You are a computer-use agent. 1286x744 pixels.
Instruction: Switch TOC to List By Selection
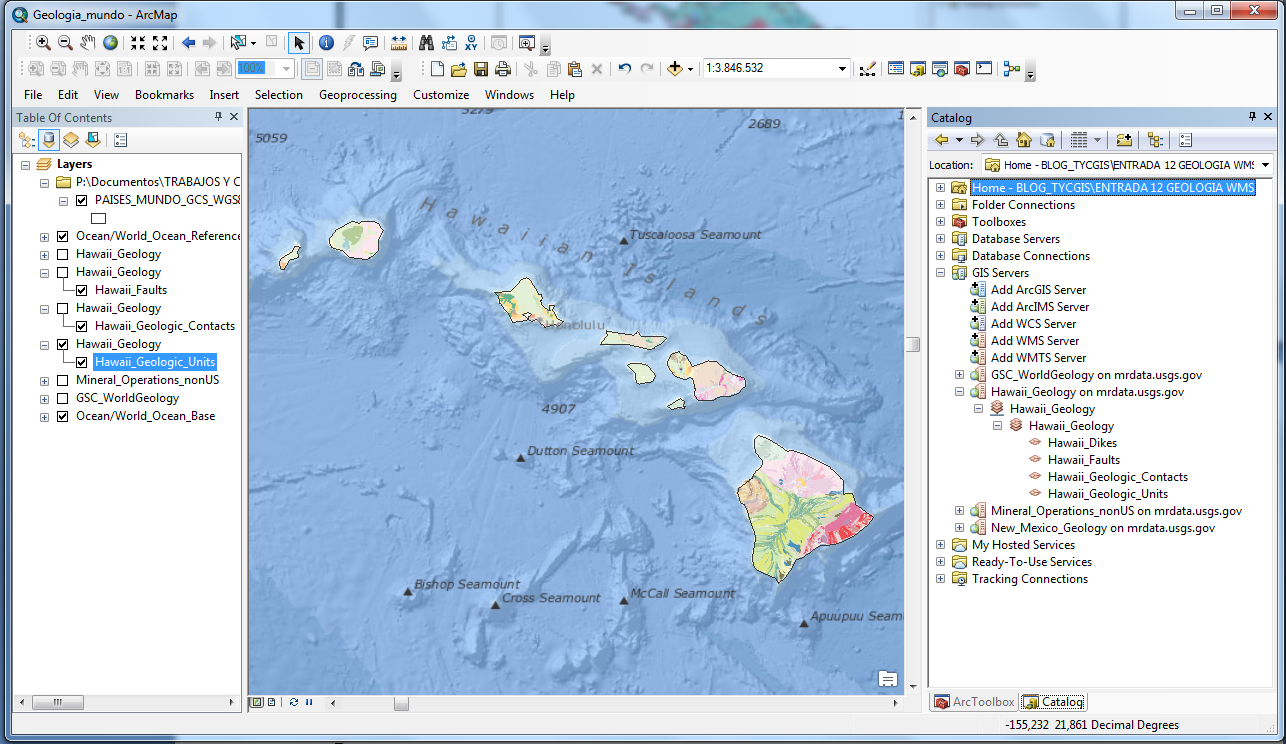click(x=93, y=140)
